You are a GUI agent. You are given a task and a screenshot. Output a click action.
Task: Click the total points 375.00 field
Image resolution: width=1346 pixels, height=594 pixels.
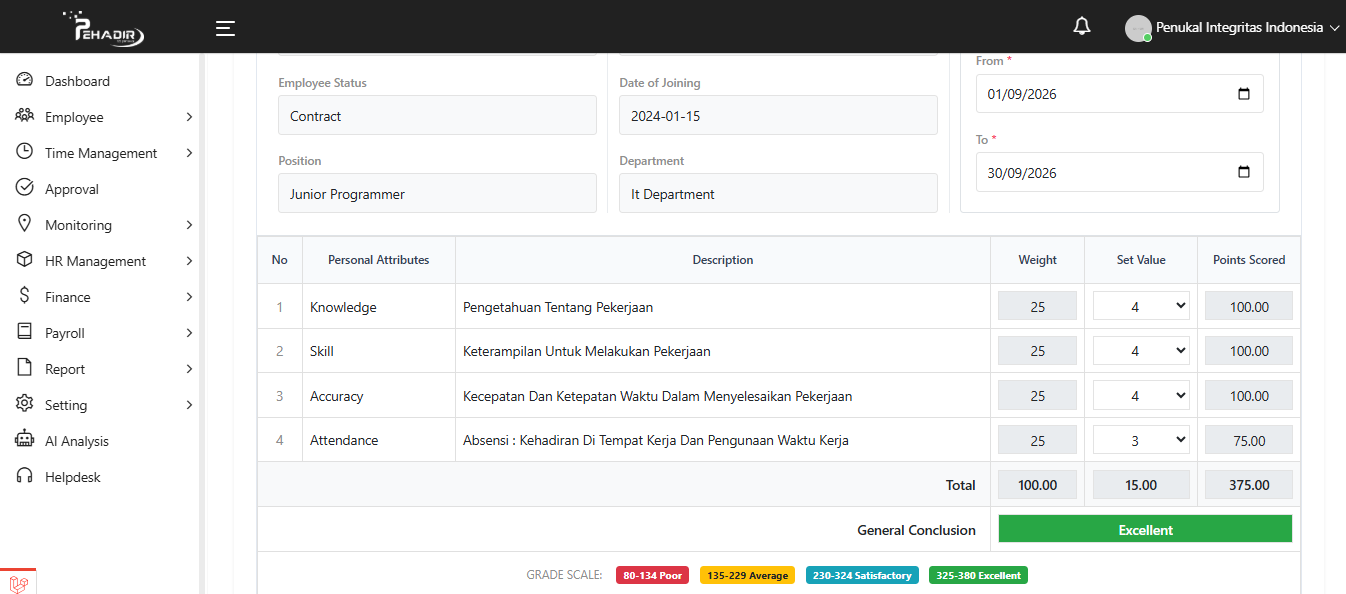tap(1248, 484)
